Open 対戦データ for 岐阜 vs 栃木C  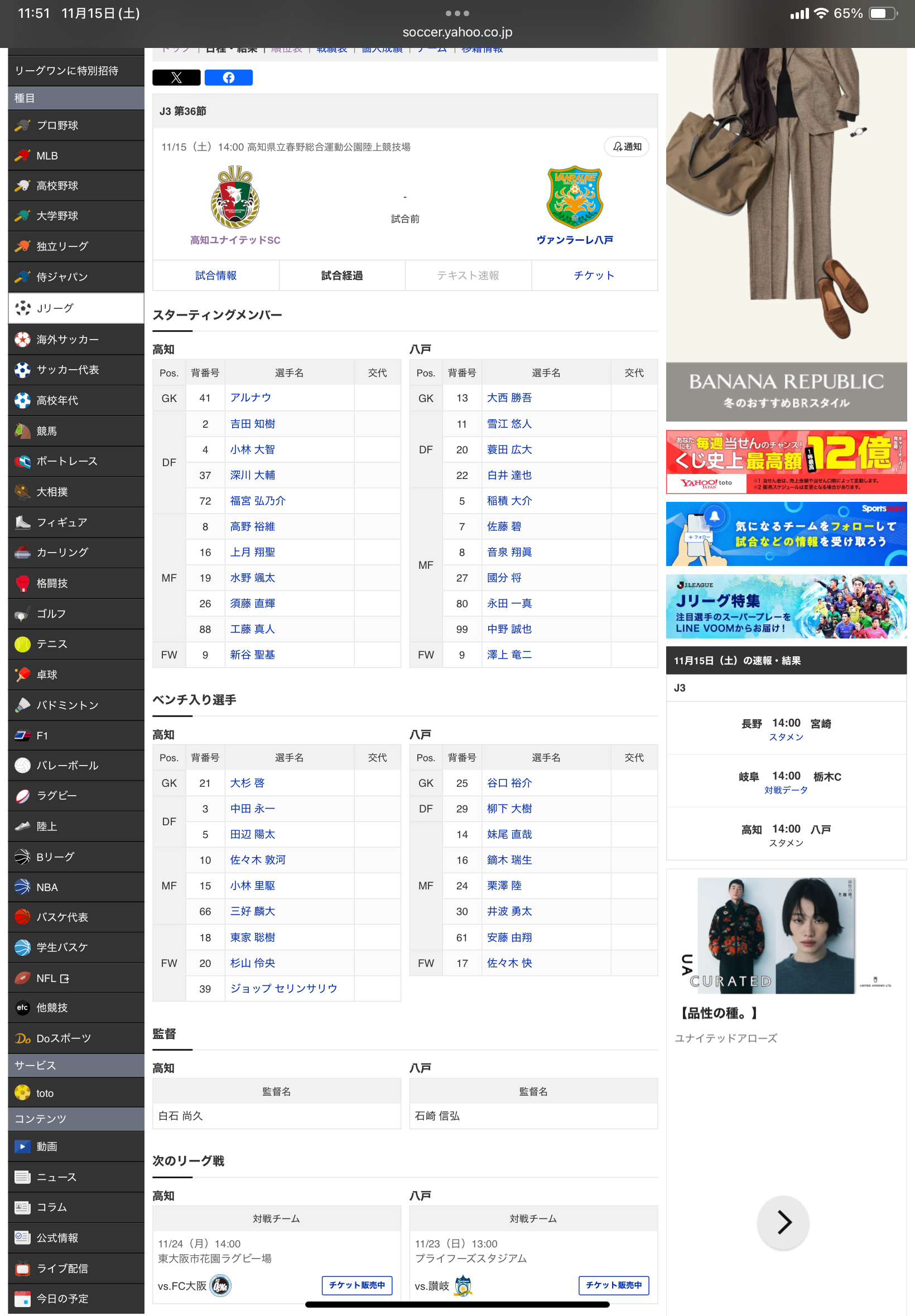(x=786, y=790)
